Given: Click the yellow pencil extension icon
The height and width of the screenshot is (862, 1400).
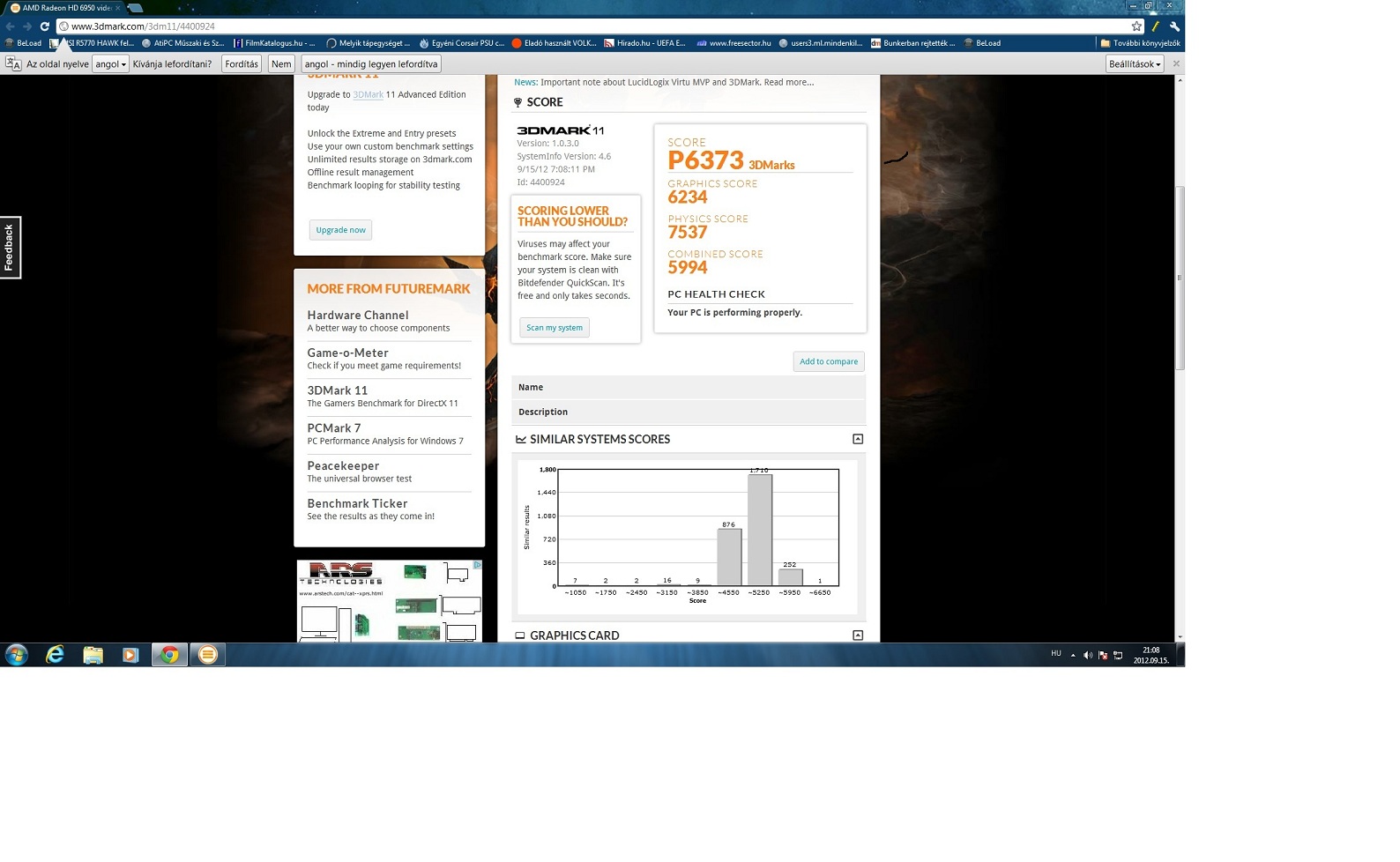Looking at the screenshot, I should (x=1156, y=26).
